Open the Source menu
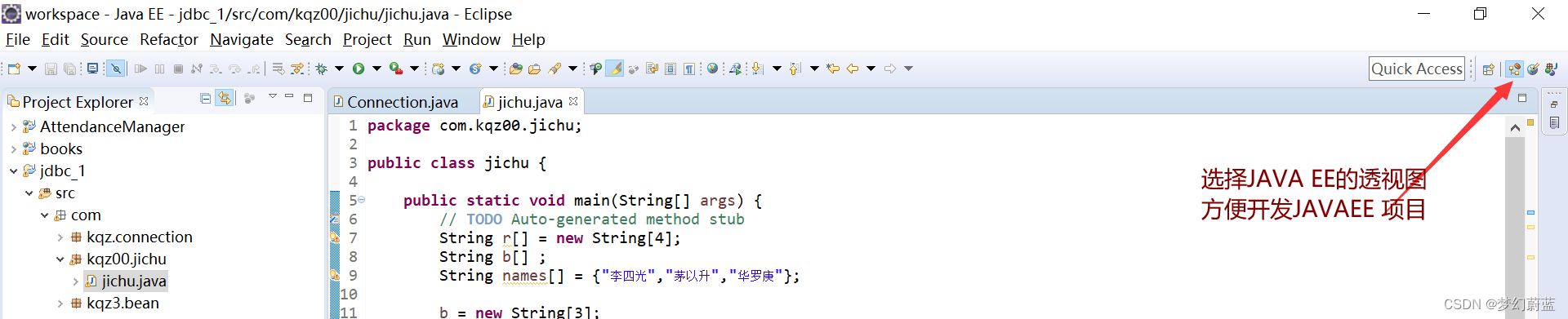 click(x=104, y=39)
